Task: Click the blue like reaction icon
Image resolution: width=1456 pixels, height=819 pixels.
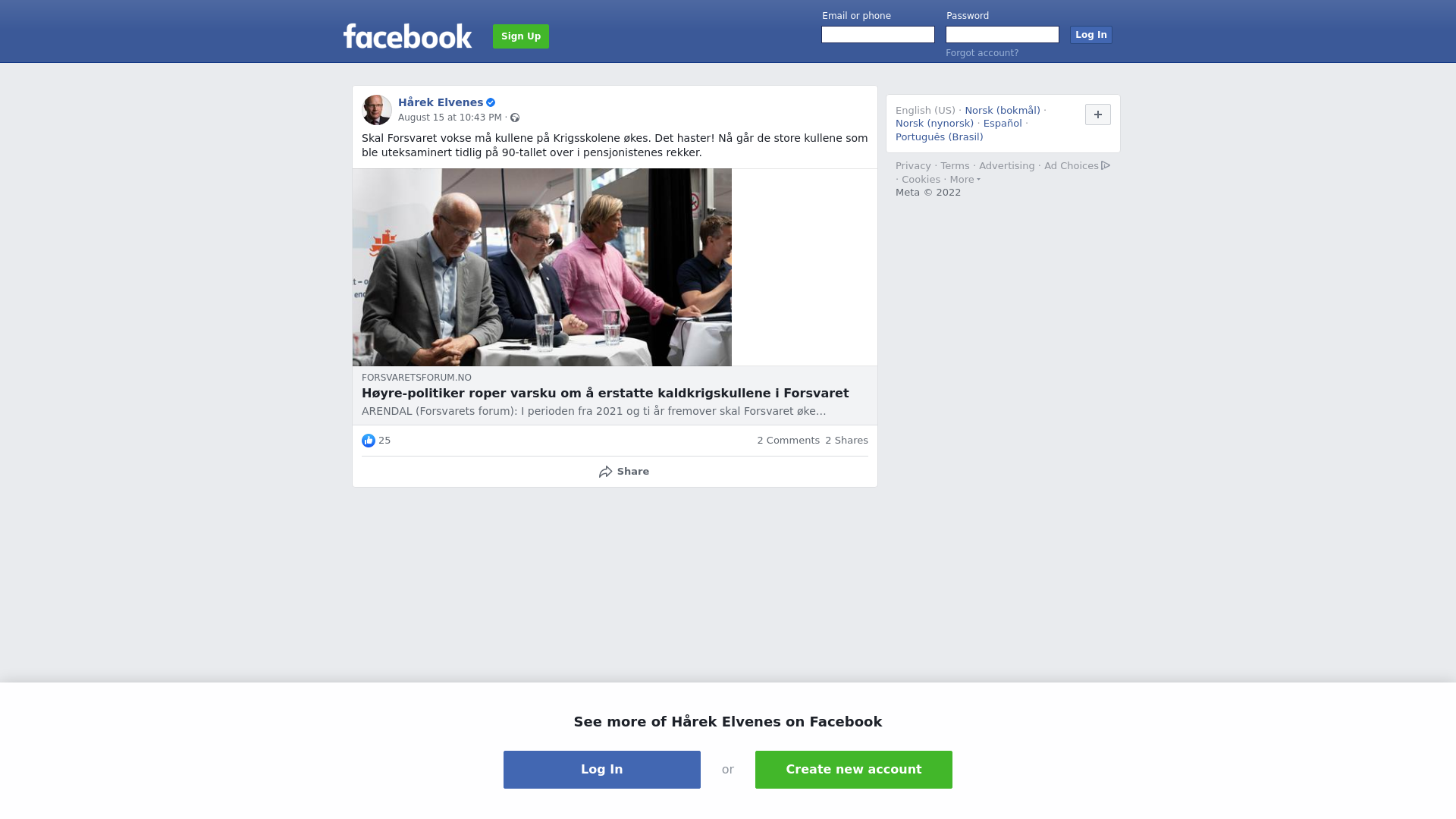Action: click(369, 441)
